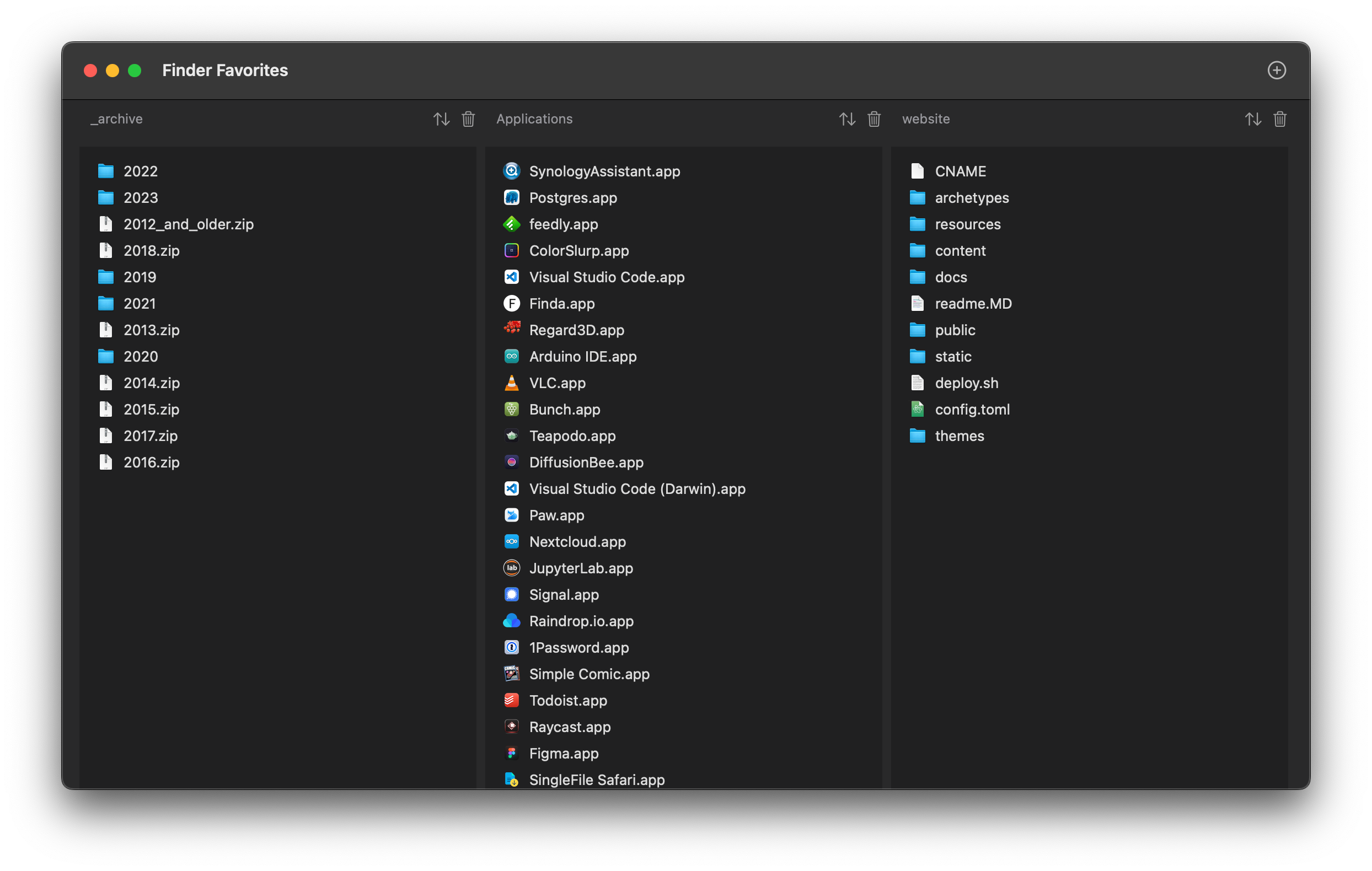Click the trash icon in the Applications pane
Viewport: 1372px width, 871px height.
pos(873,119)
